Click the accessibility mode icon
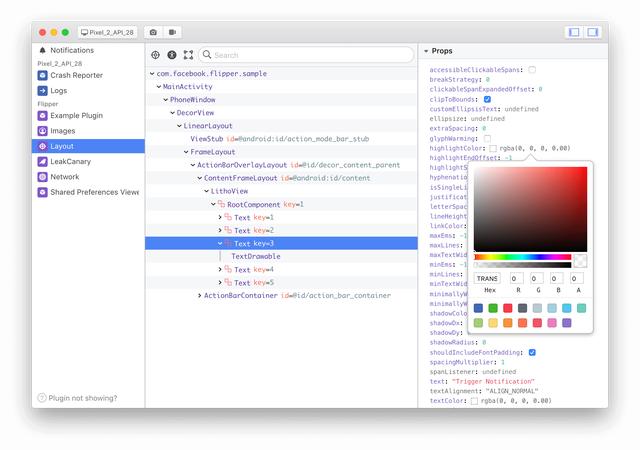This screenshot has height=450, width=640. pos(172,55)
